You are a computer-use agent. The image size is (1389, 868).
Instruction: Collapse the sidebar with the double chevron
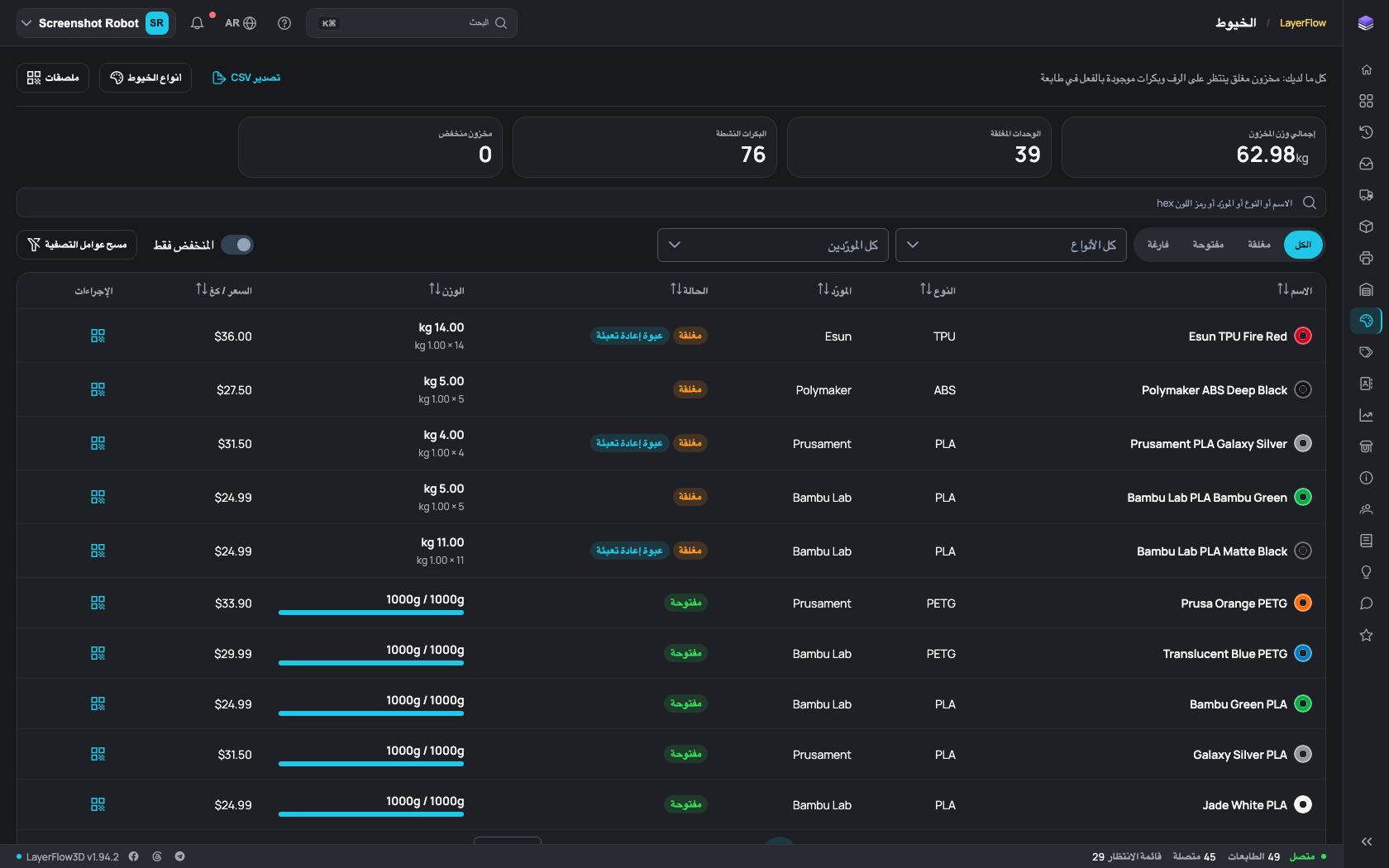tap(1366, 842)
